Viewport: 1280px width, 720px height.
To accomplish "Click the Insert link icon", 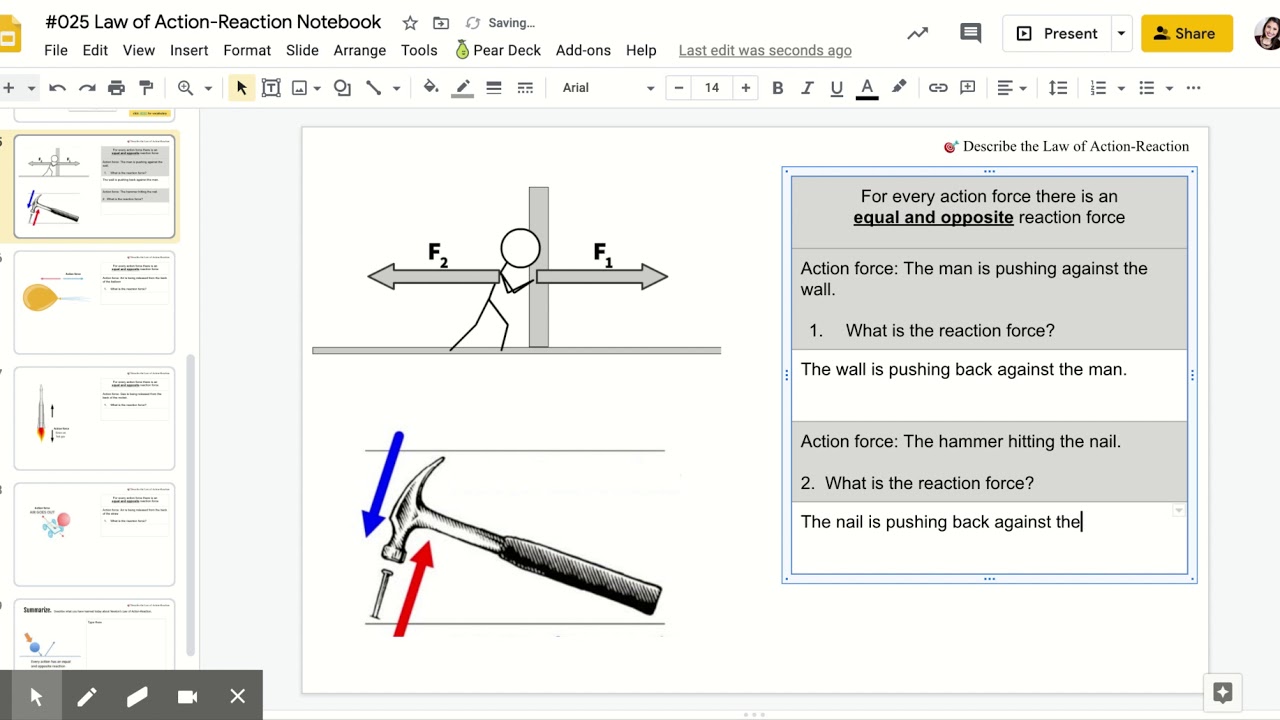I will [938, 88].
